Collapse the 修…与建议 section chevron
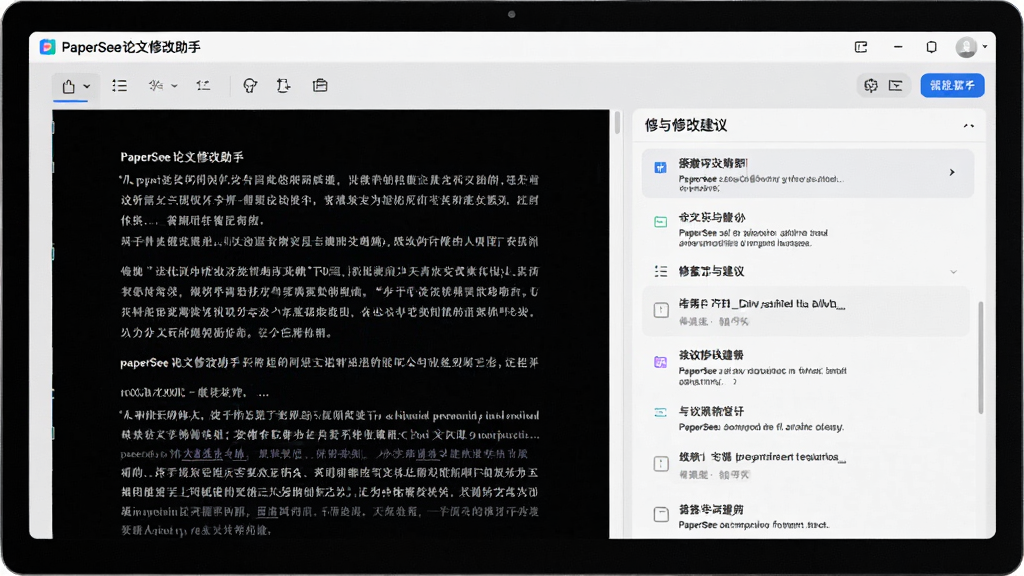Image resolution: width=1024 pixels, height=576 pixels. pos(953,272)
